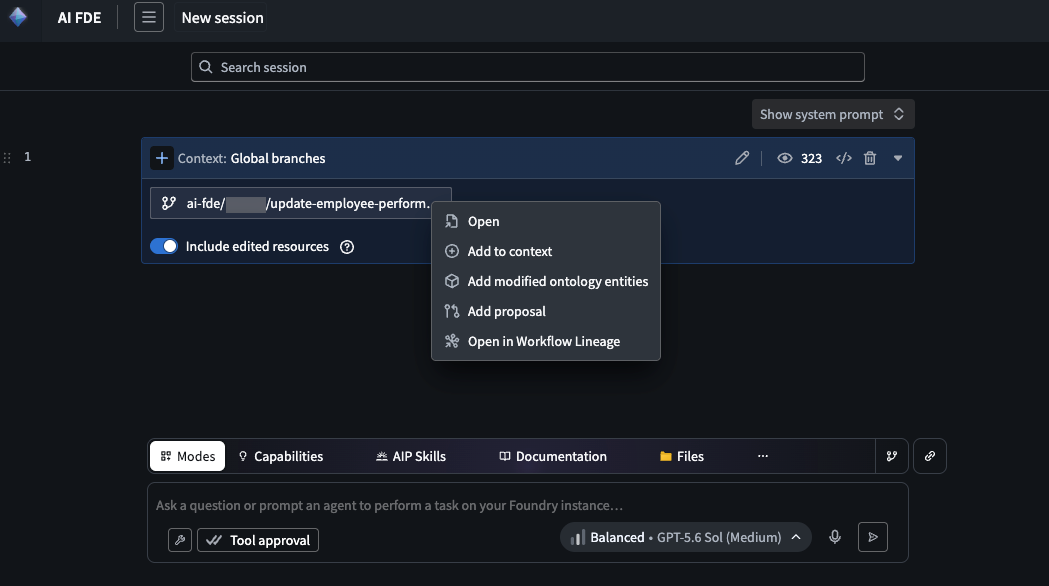The image size is (1049, 586).
Task: Choose Open from the context menu
Action: point(545,221)
